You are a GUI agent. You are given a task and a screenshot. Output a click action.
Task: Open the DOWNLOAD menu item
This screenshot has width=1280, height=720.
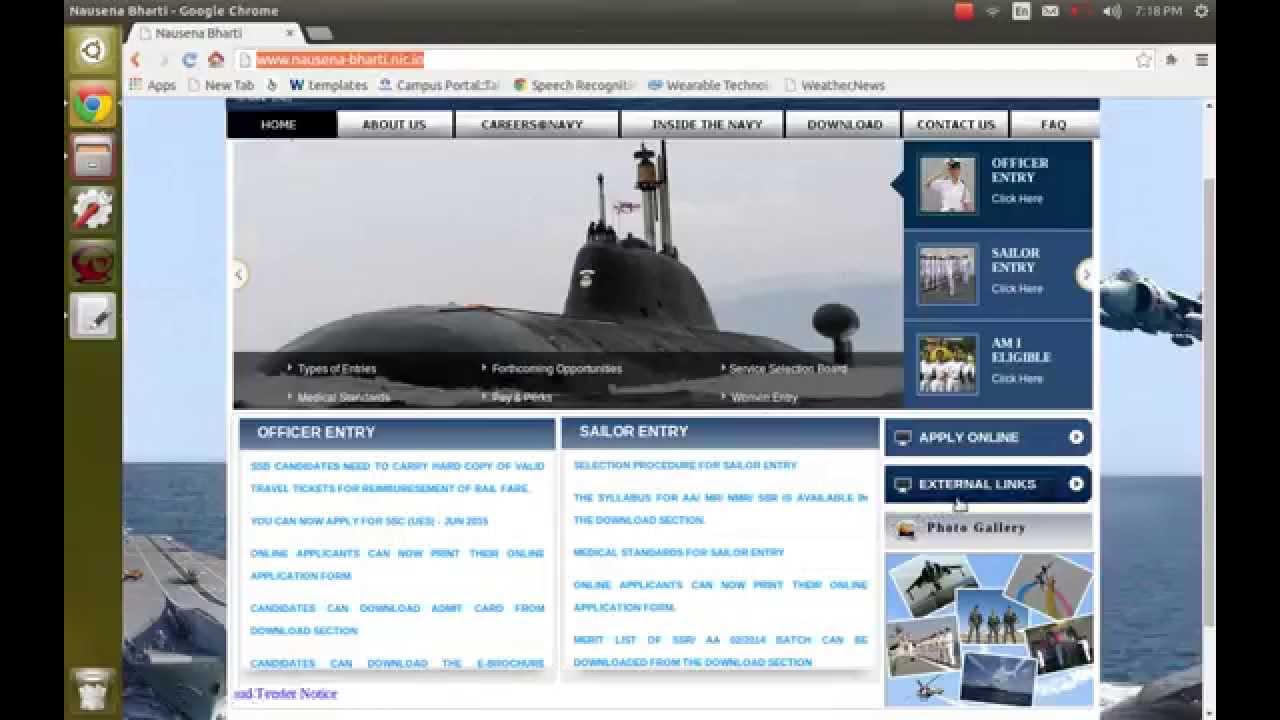click(x=845, y=124)
